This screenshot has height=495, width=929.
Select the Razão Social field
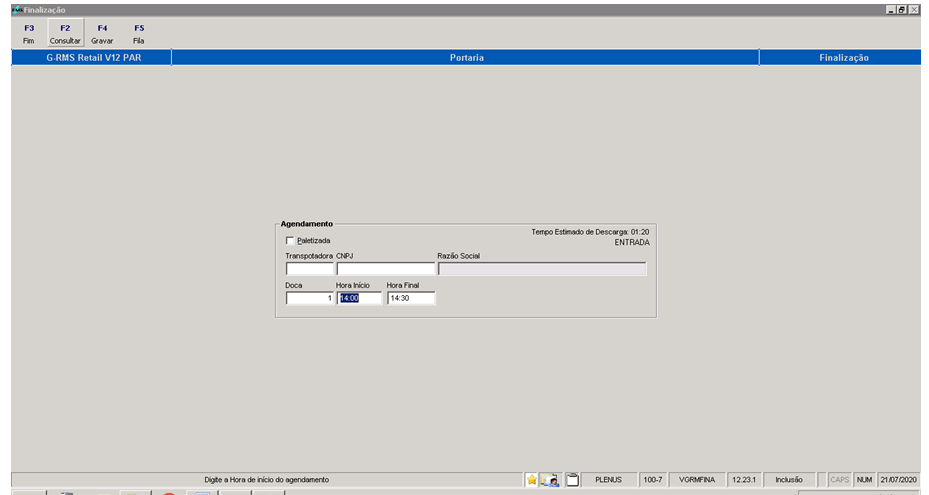tap(542, 269)
